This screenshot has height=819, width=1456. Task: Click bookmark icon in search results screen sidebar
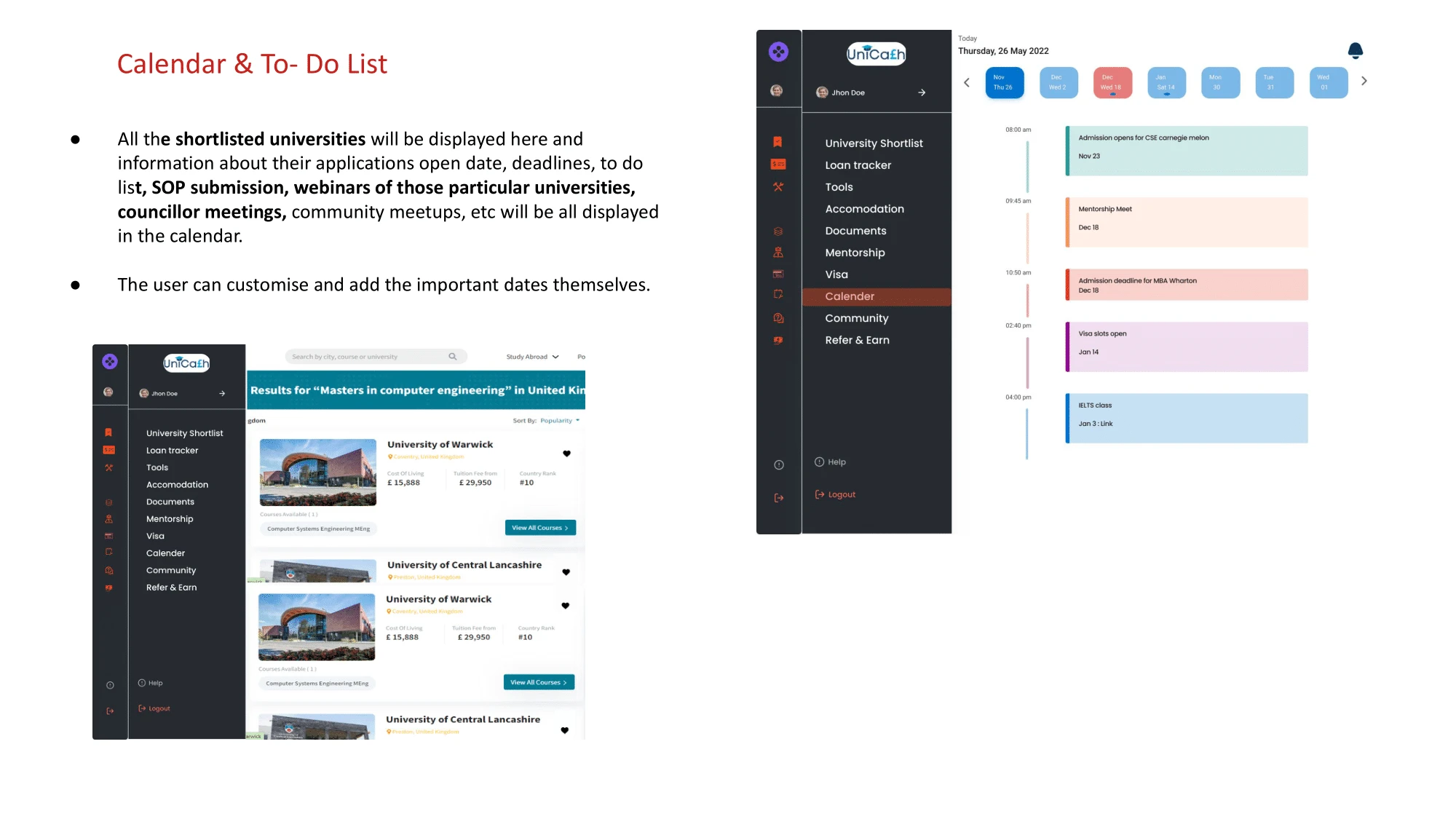point(108,432)
